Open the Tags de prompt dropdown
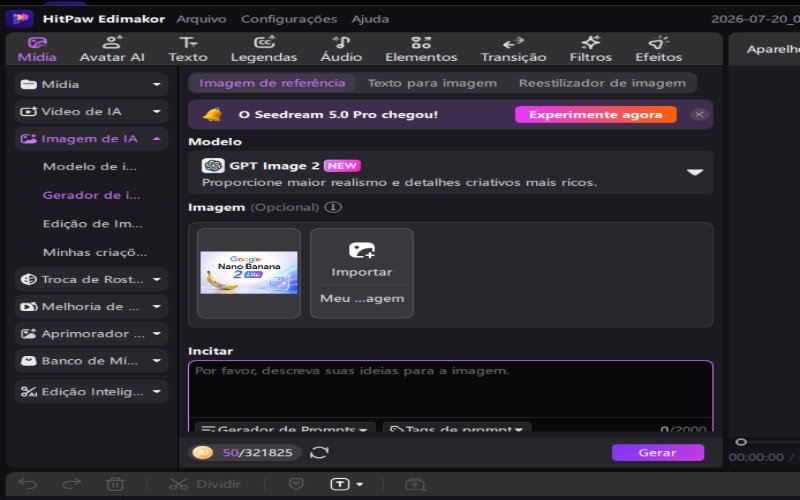This screenshot has height=500, width=800. tap(457, 429)
